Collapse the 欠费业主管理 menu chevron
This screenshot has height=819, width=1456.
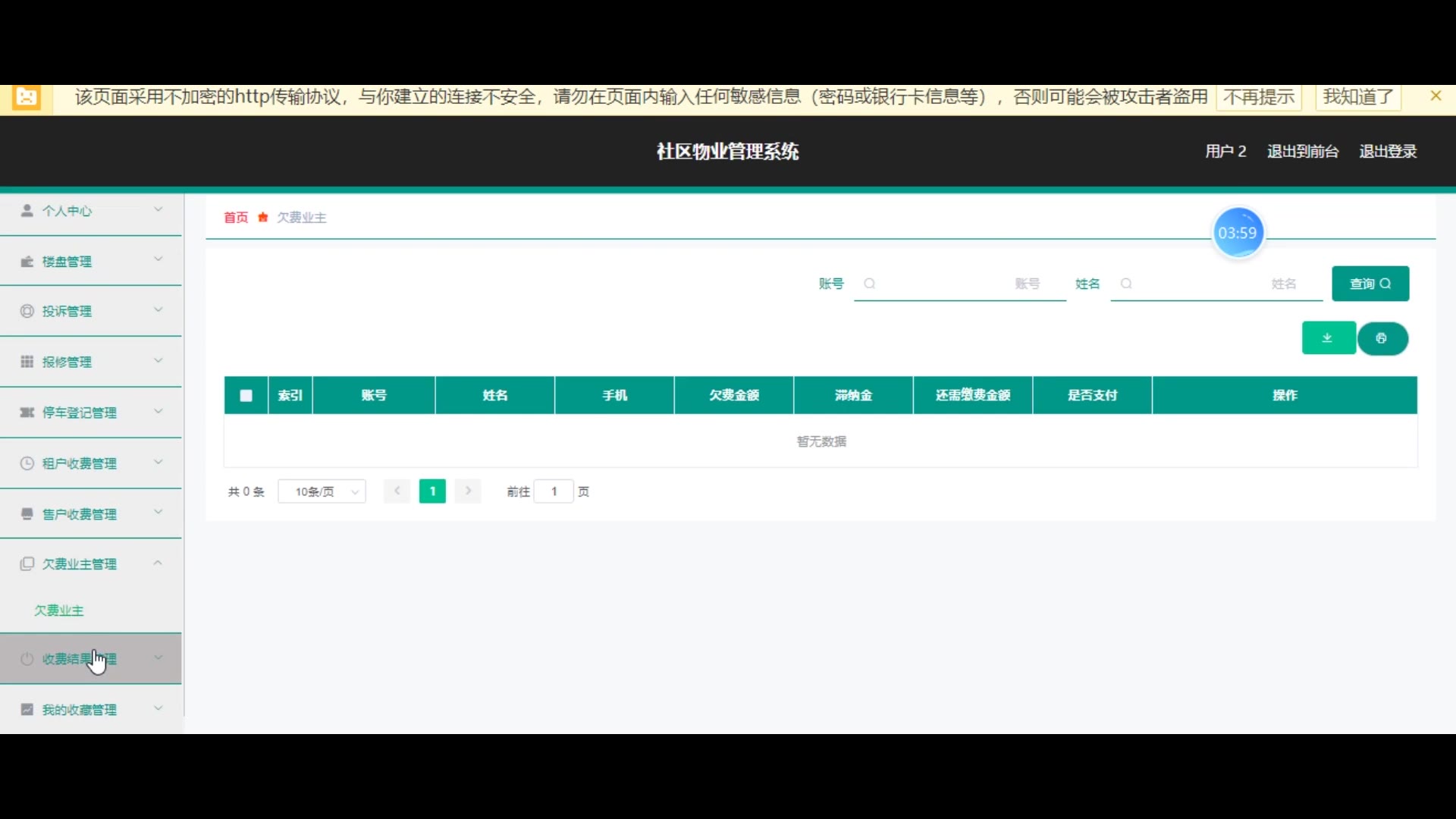pyautogui.click(x=158, y=563)
